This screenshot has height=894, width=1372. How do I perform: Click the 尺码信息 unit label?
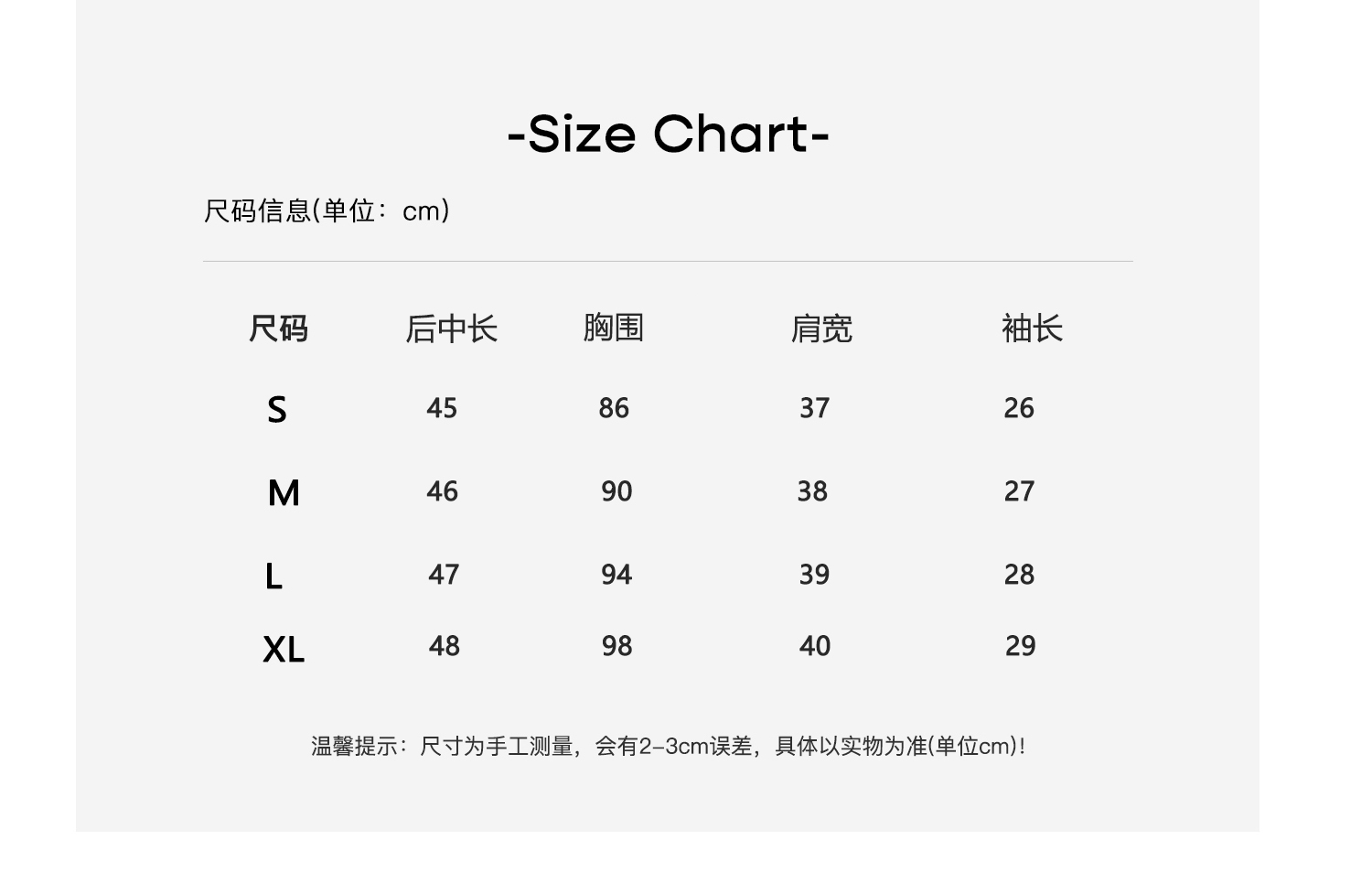pos(327,211)
